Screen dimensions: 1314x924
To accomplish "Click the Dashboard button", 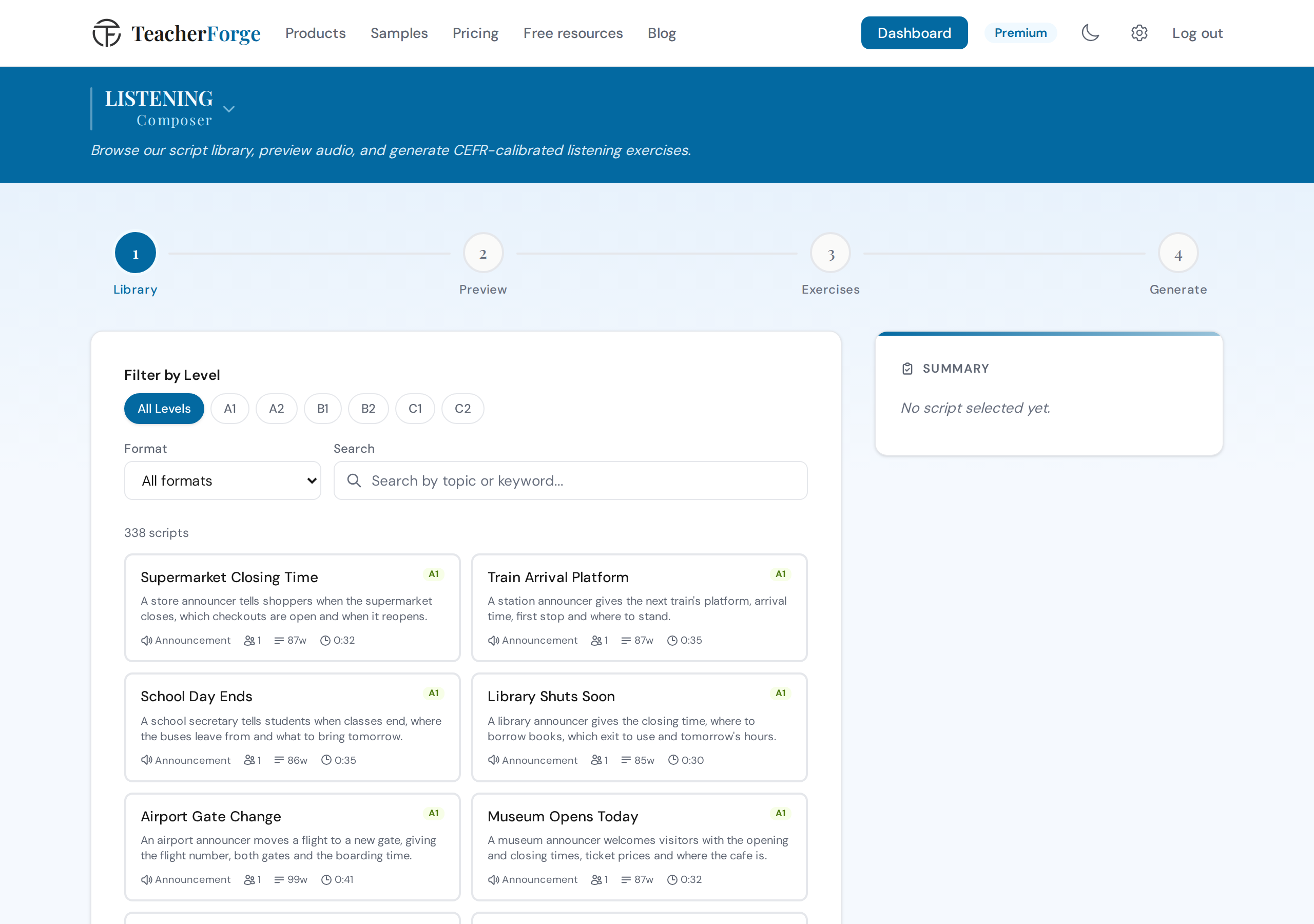I will pyautogui.click(x=914, y=33).
